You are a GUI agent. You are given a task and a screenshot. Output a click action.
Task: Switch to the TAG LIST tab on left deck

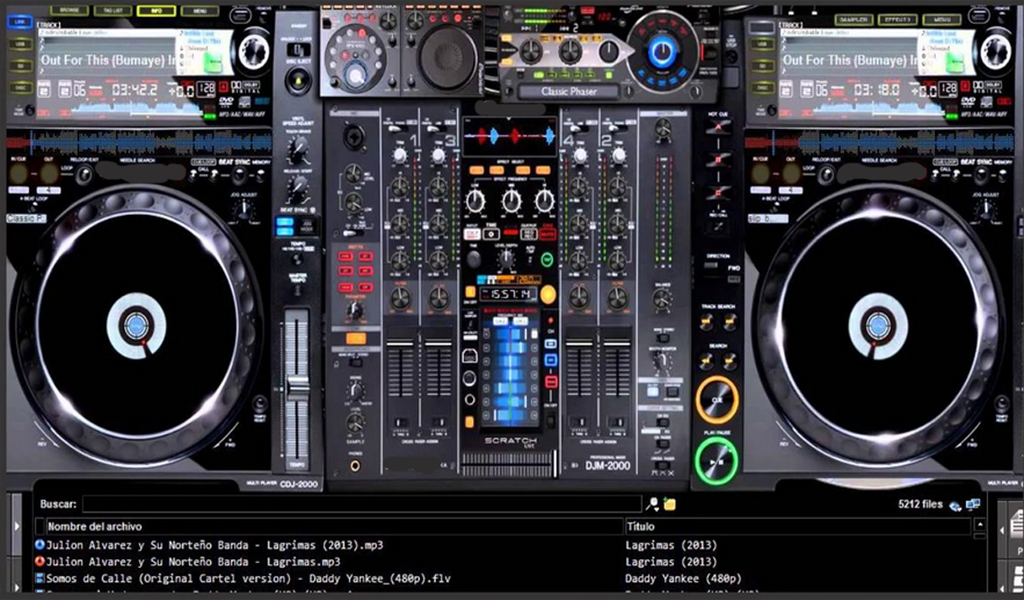point(113,9)
